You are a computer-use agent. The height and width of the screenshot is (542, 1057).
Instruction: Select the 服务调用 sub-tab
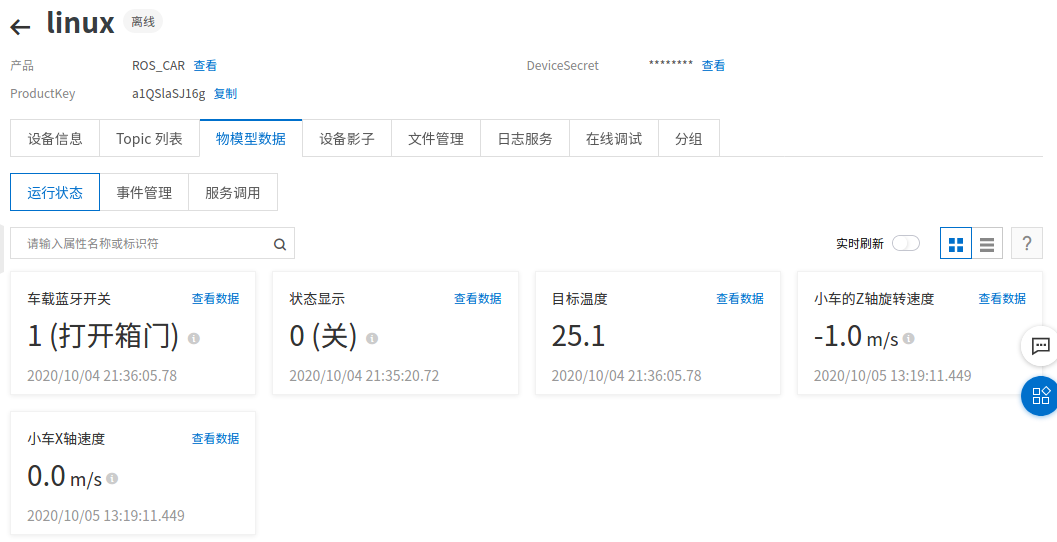(233, 192)
